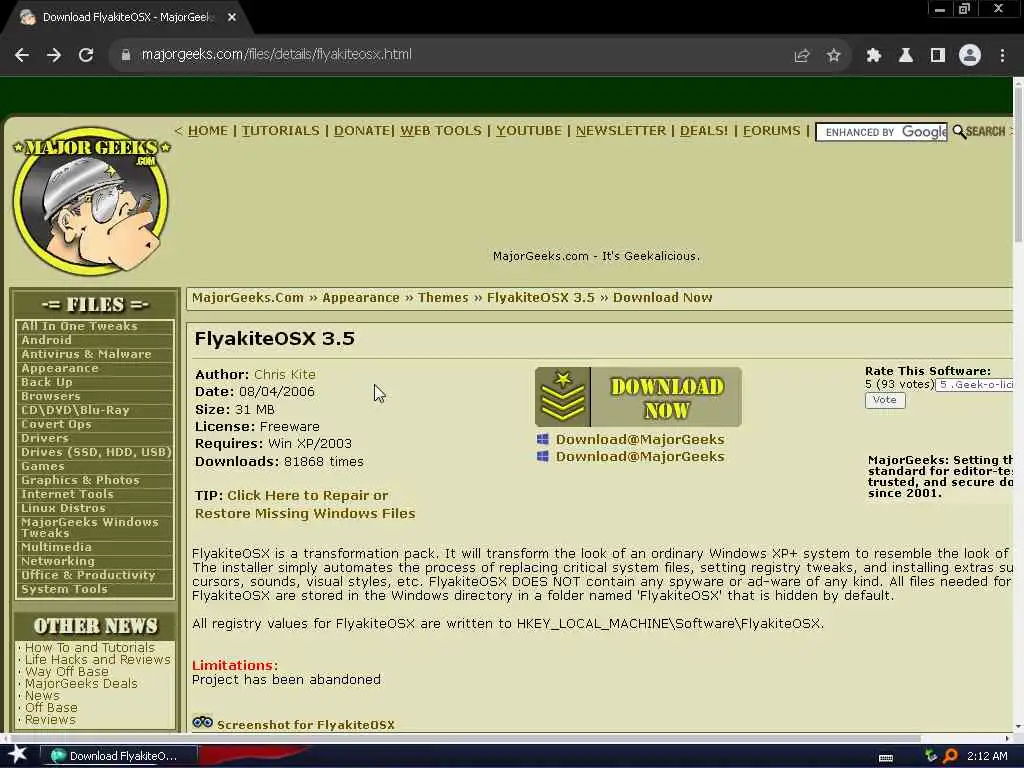Viewport: 1024px width, 768px height.
Task: Open How To and Tutorials news link
Action: click(90, 647)
